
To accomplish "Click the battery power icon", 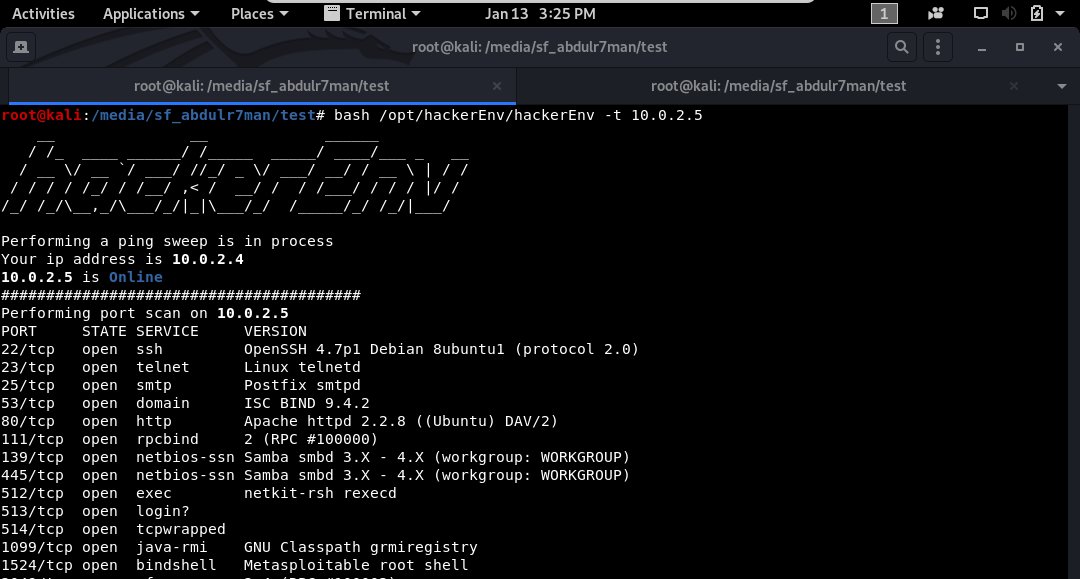I will point(1037,14).
